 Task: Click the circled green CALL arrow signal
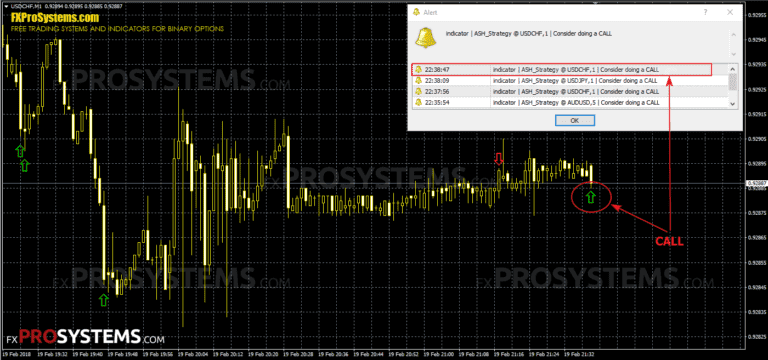[591, 198]
